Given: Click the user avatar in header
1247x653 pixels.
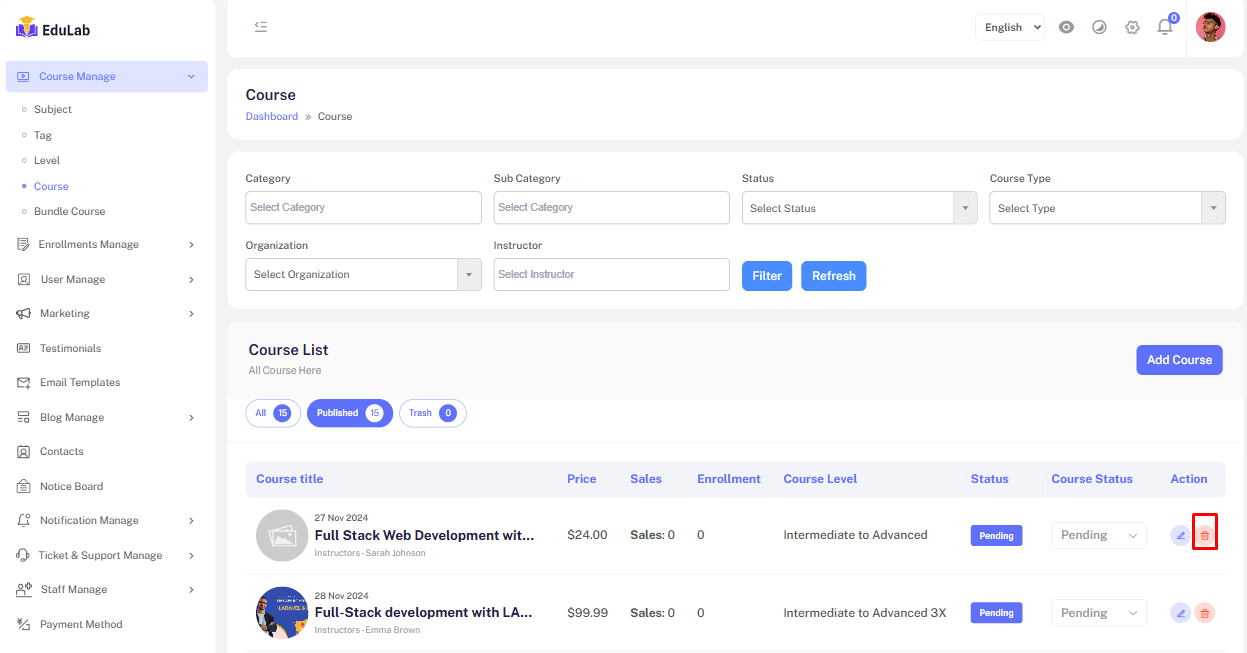Looking at the screenshot, I should point(1210,27).
